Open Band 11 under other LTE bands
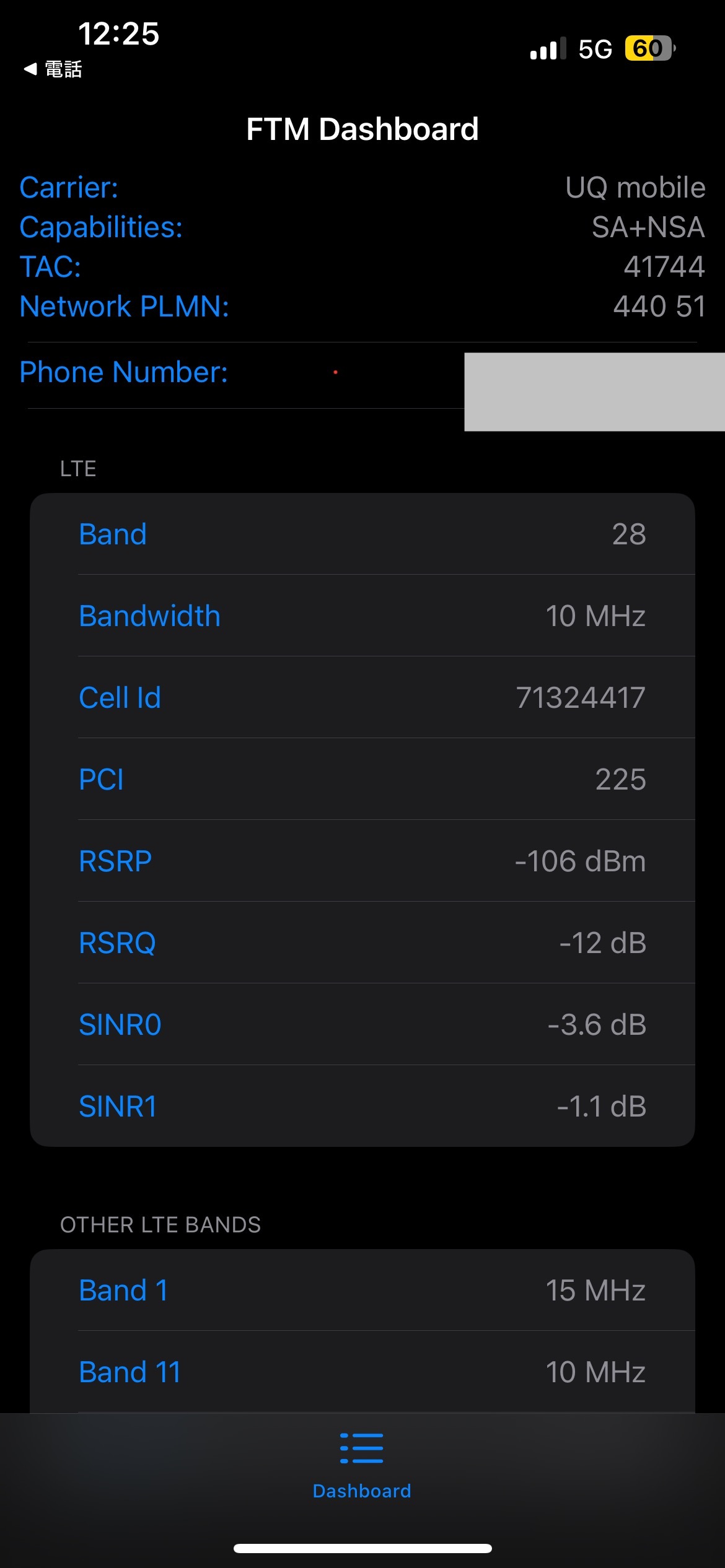This screenshot has width=725, height=1568. coord(362,1372)
